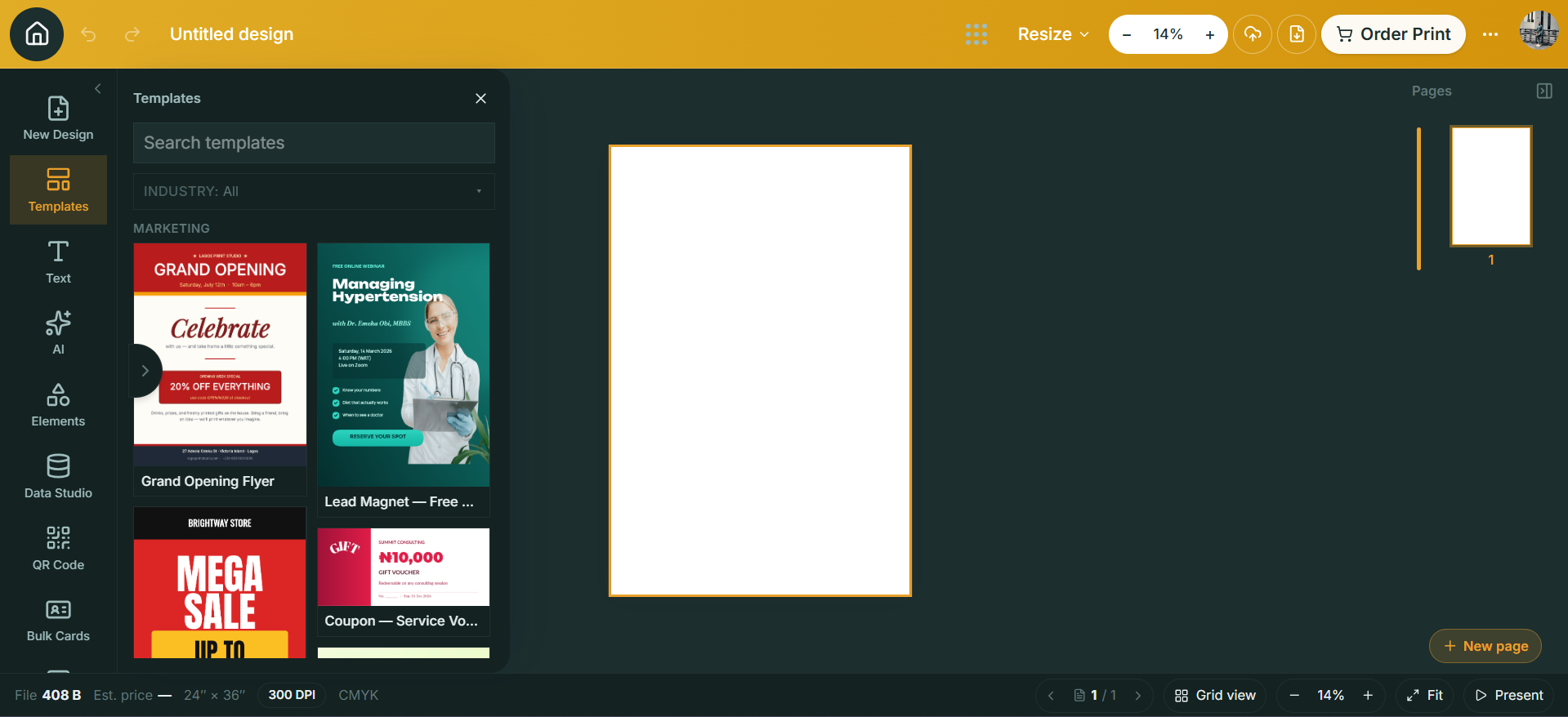Choose the Mega Sale template
The height and width of the screenshot is (717, 1568).
click(x=220, y=582)
